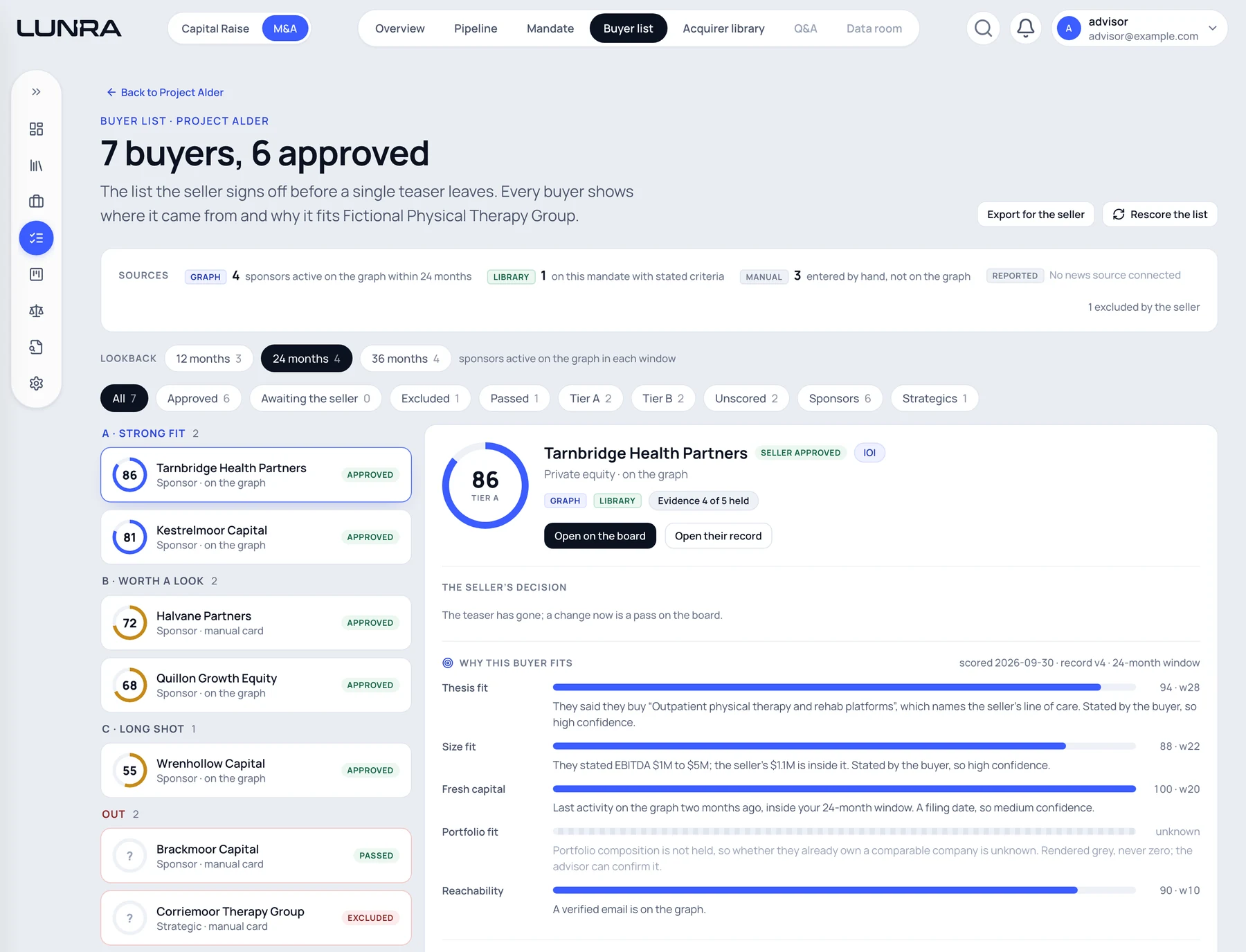Click Open on the board

599,536
